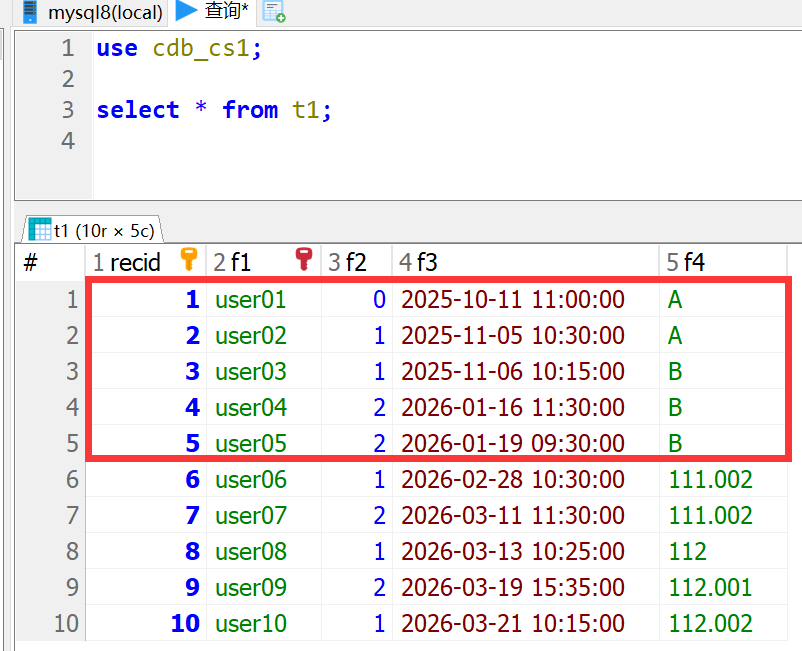Select cell user06

263,480
